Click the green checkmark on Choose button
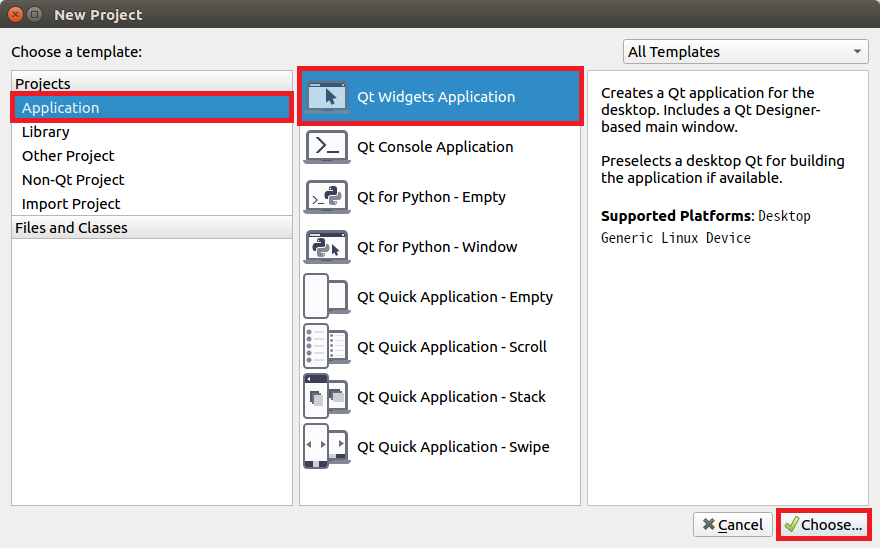This screenshot has height=548, width=880. point(791,524)
